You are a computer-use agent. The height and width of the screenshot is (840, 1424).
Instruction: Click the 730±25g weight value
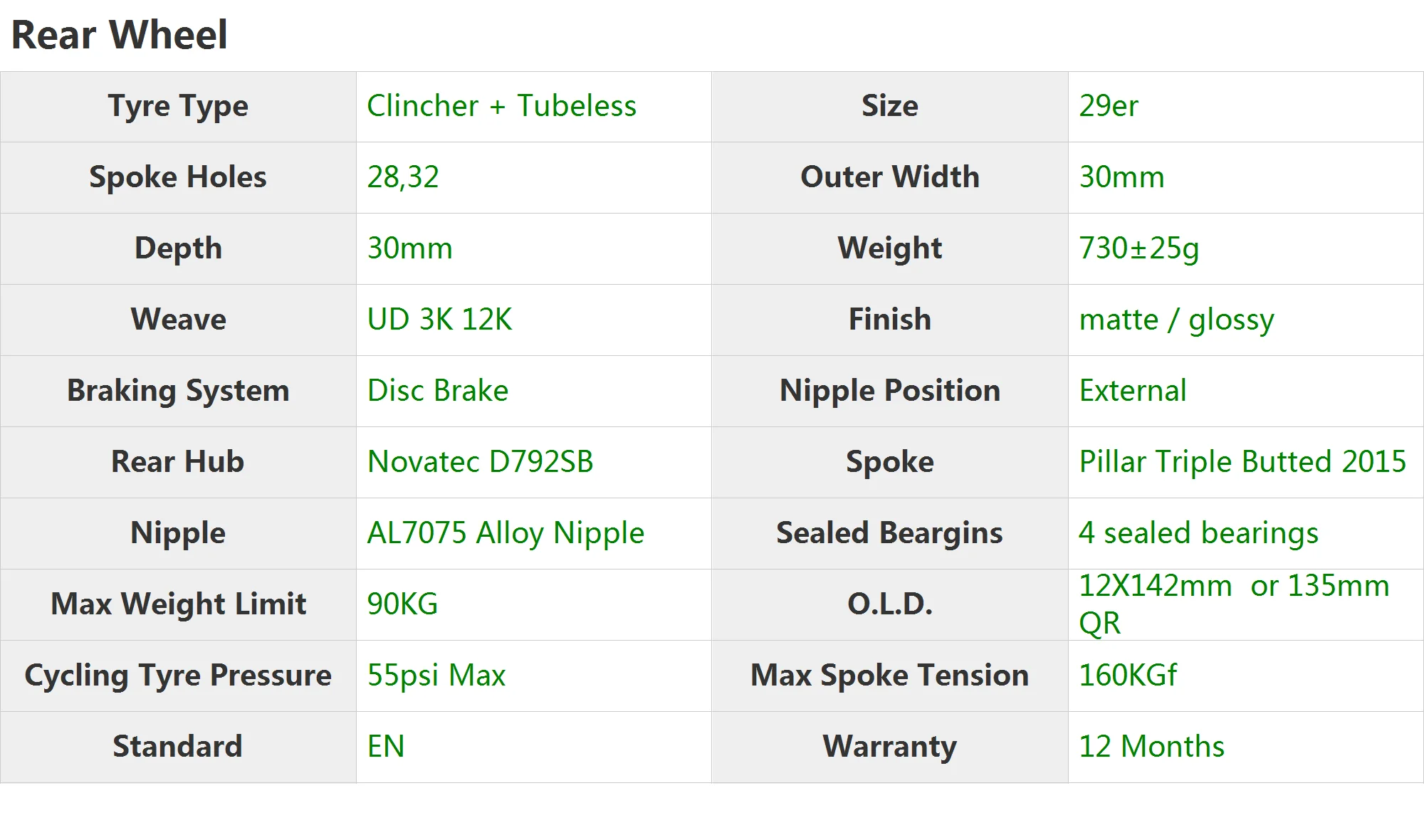coord(1138,248)
